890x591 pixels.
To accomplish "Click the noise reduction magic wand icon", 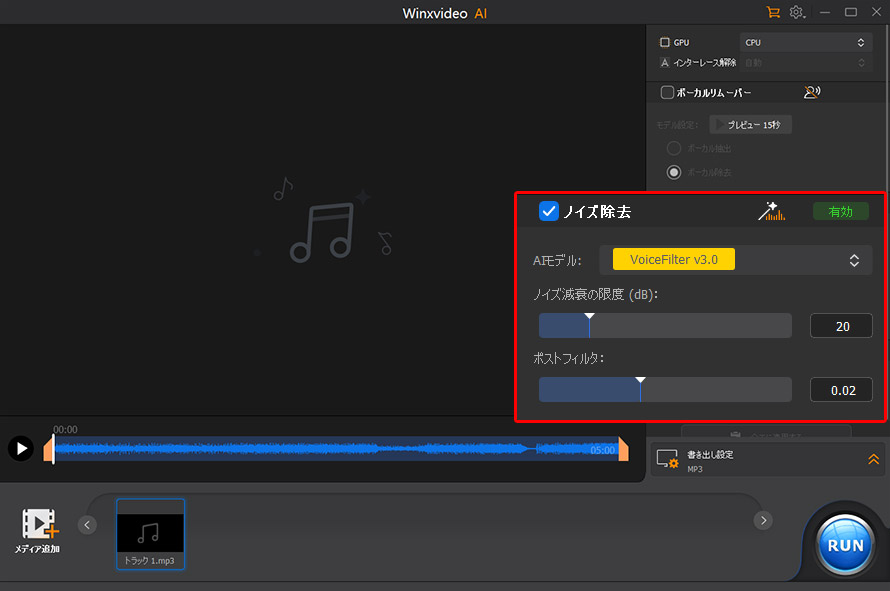I will pyautogui.click(x=771, y=211).
